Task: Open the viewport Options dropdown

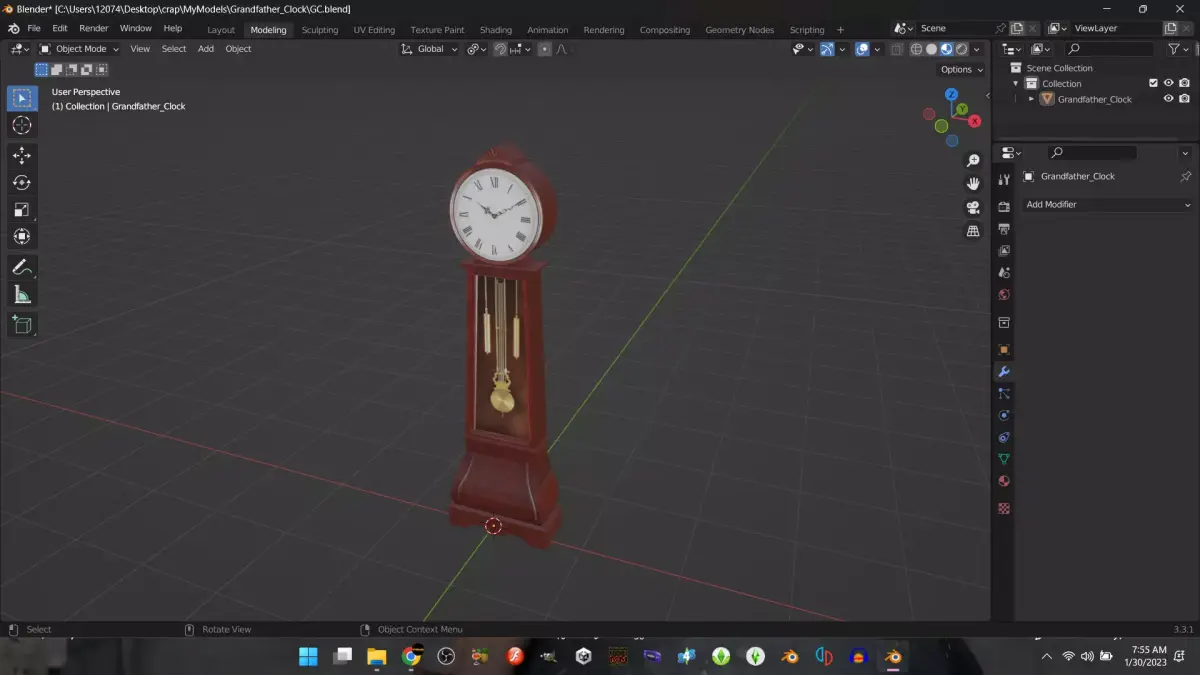Action: click(961, 69)
